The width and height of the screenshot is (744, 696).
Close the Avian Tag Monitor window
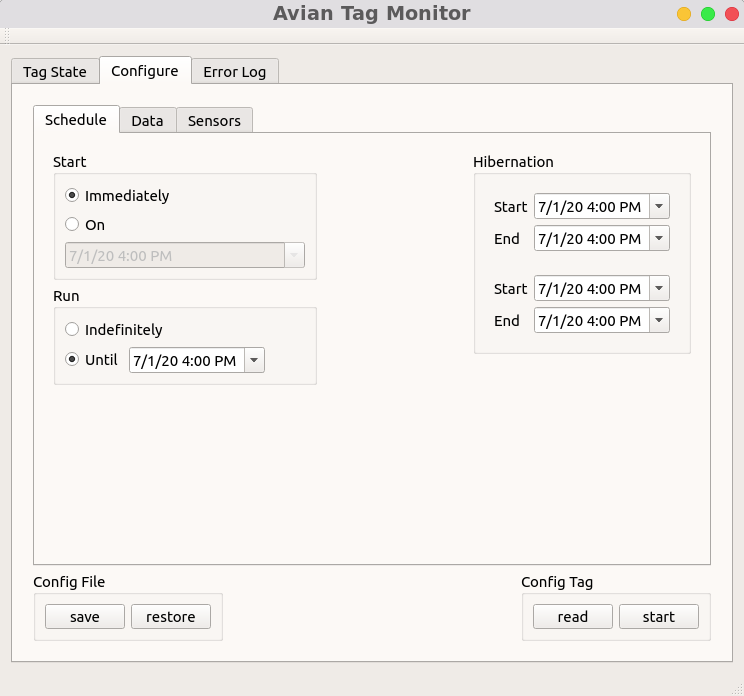point(732,14)
